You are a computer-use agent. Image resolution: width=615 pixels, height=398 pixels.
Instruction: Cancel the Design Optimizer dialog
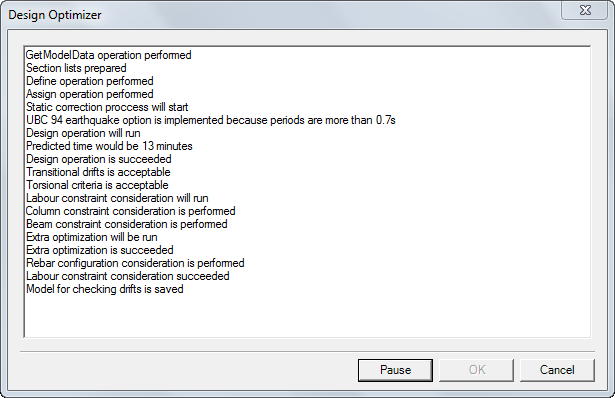[557, 370]
